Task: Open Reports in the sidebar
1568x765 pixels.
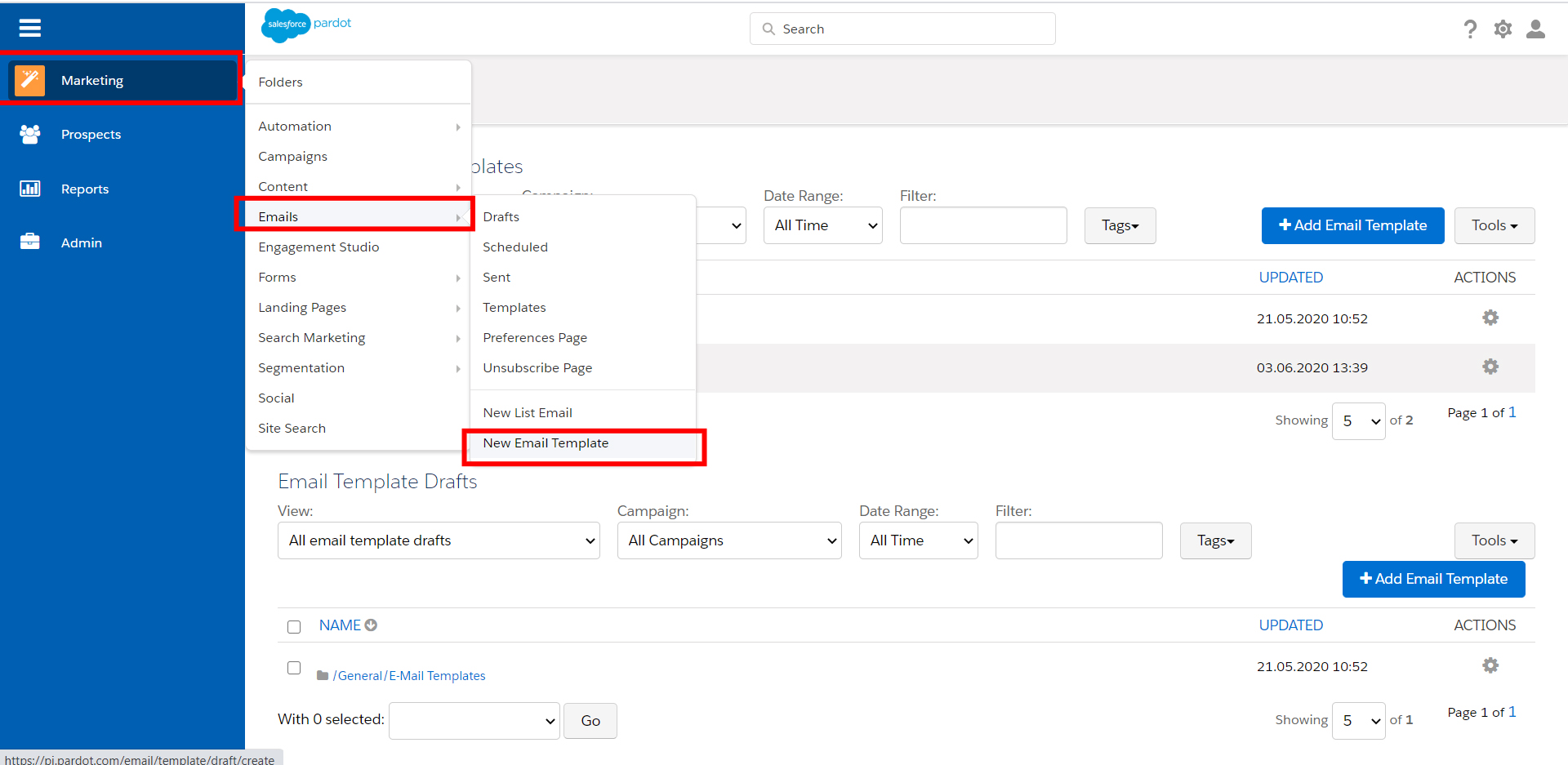Action: point(122,189)
